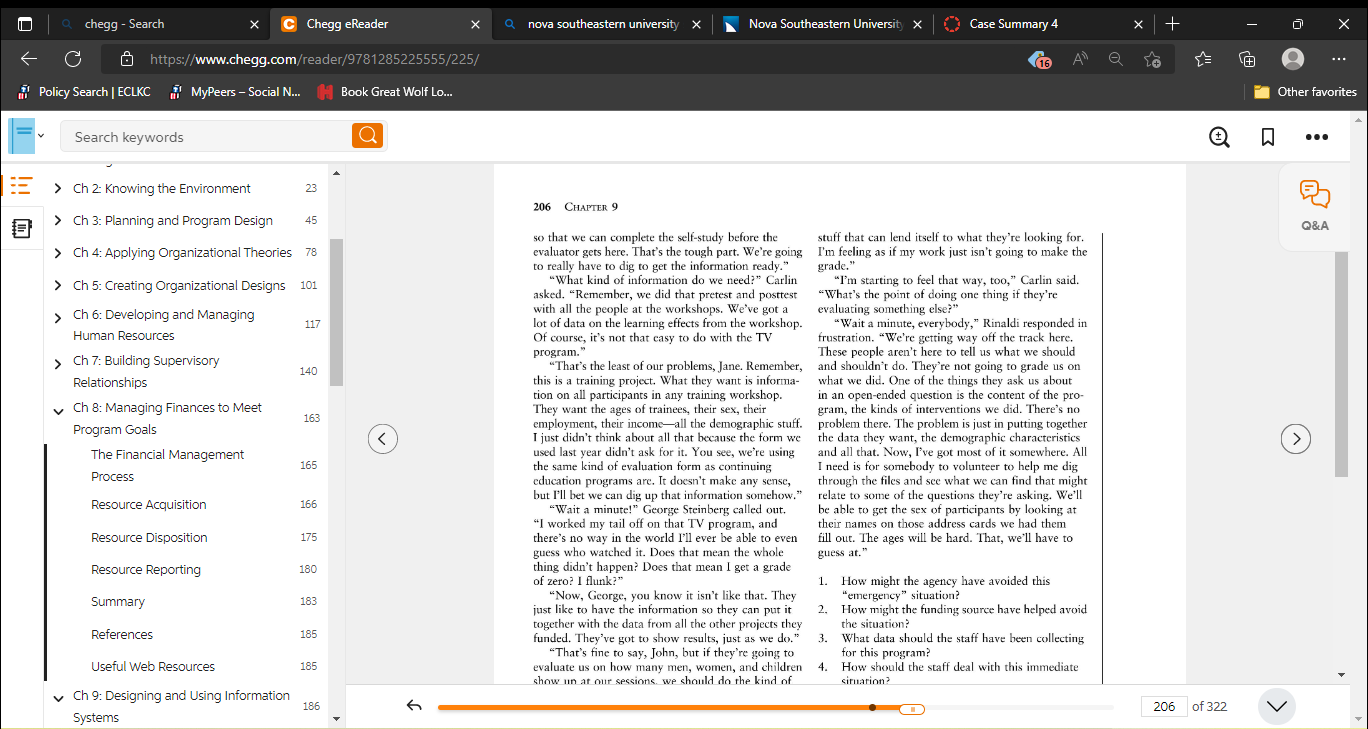
Task: View the site lock information icon
Action: [125, 59]
